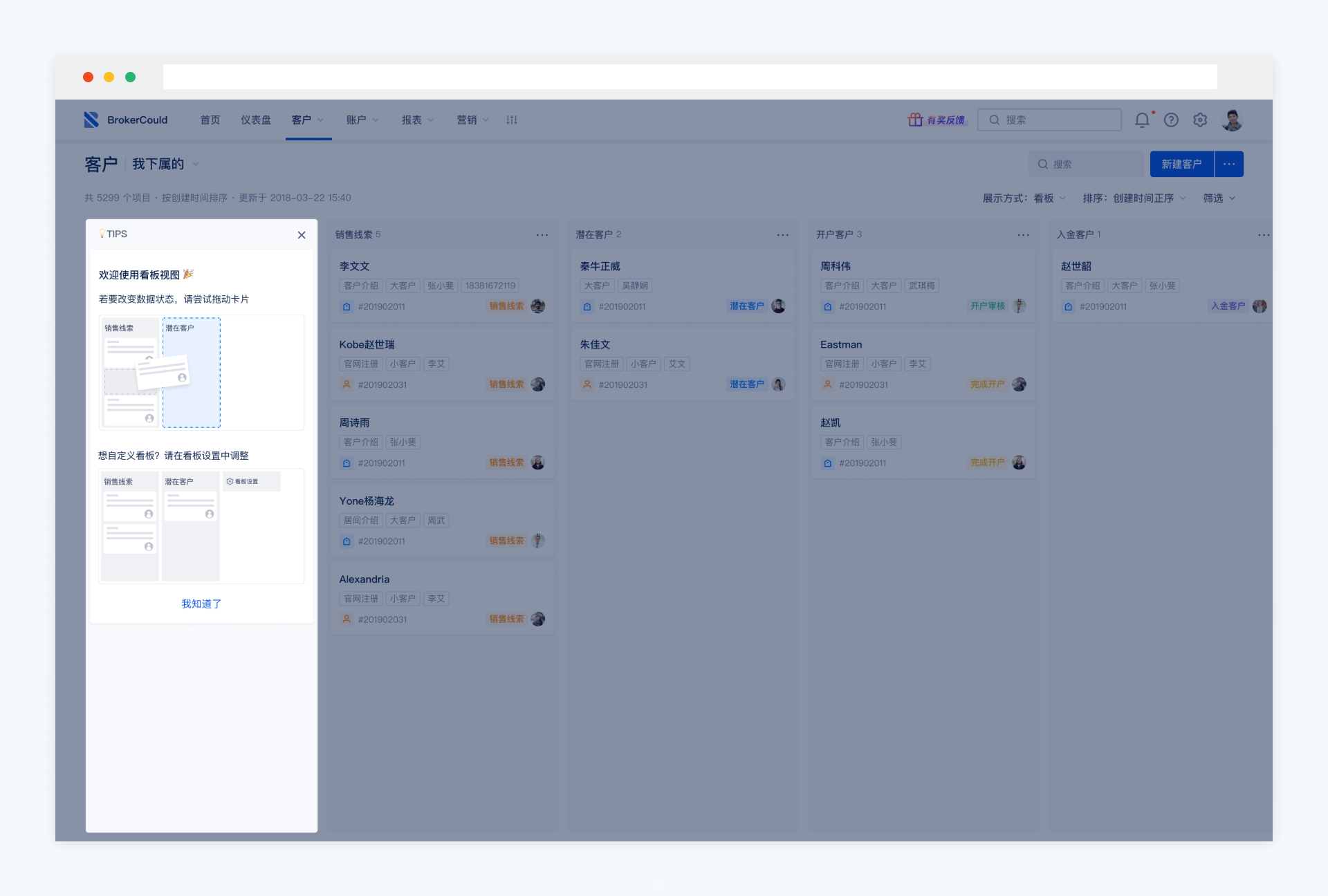Click 我知道了 to dismiss tips
The width and height of the screenshot is (1328, 896).
point(201,604)
